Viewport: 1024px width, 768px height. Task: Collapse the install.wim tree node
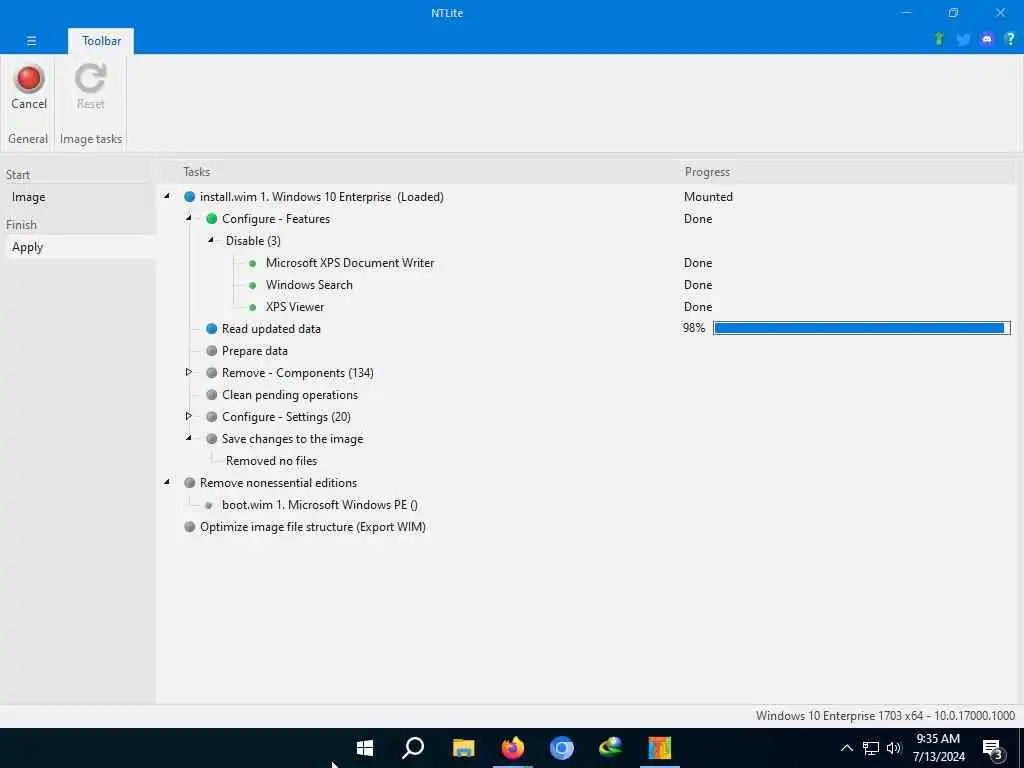click(167, 196)
